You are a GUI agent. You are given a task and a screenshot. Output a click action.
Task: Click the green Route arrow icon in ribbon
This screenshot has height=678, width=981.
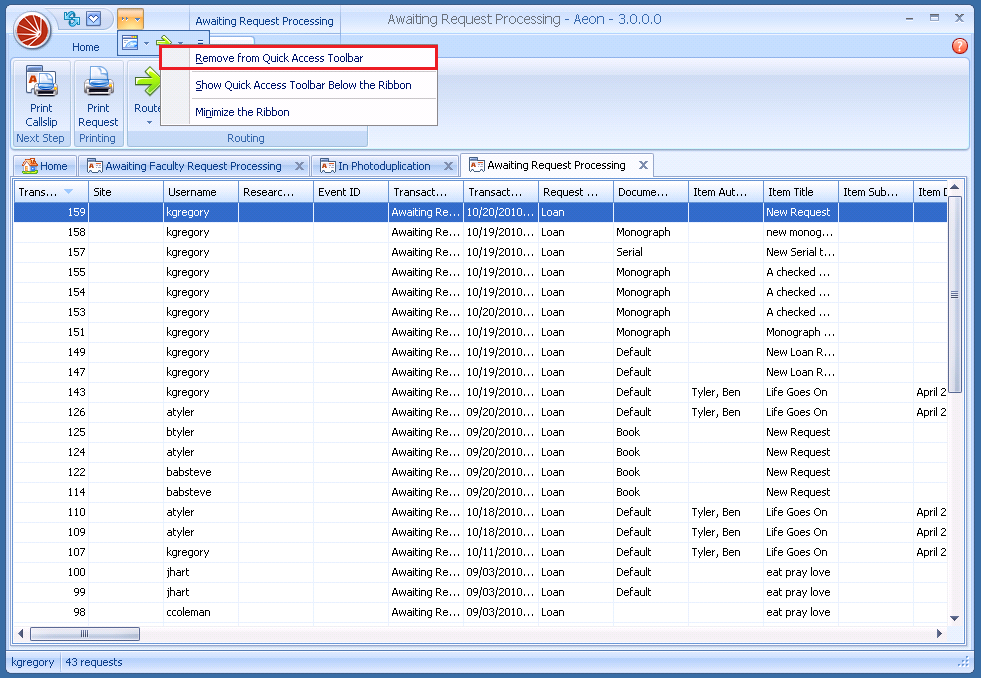148,82
